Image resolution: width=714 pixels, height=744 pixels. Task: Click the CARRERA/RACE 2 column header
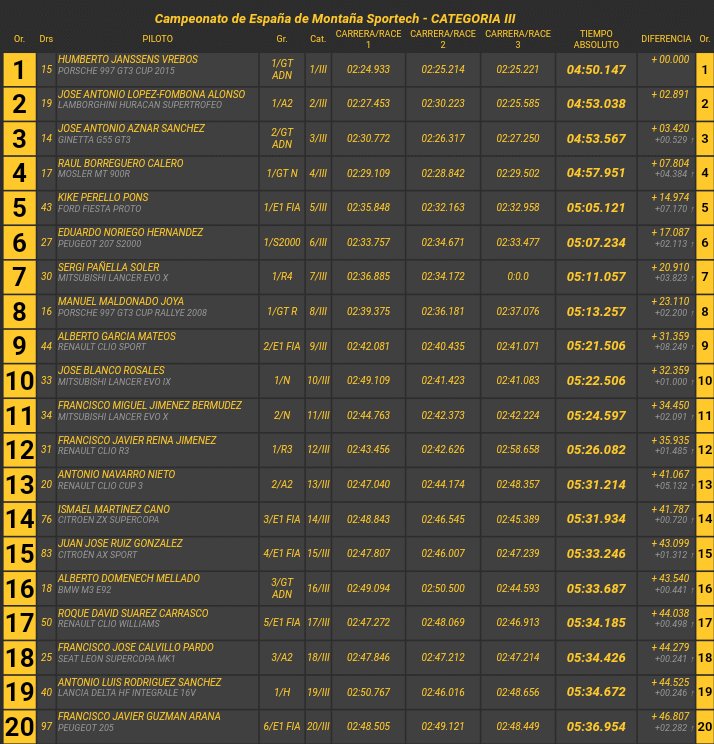[443, 39]
